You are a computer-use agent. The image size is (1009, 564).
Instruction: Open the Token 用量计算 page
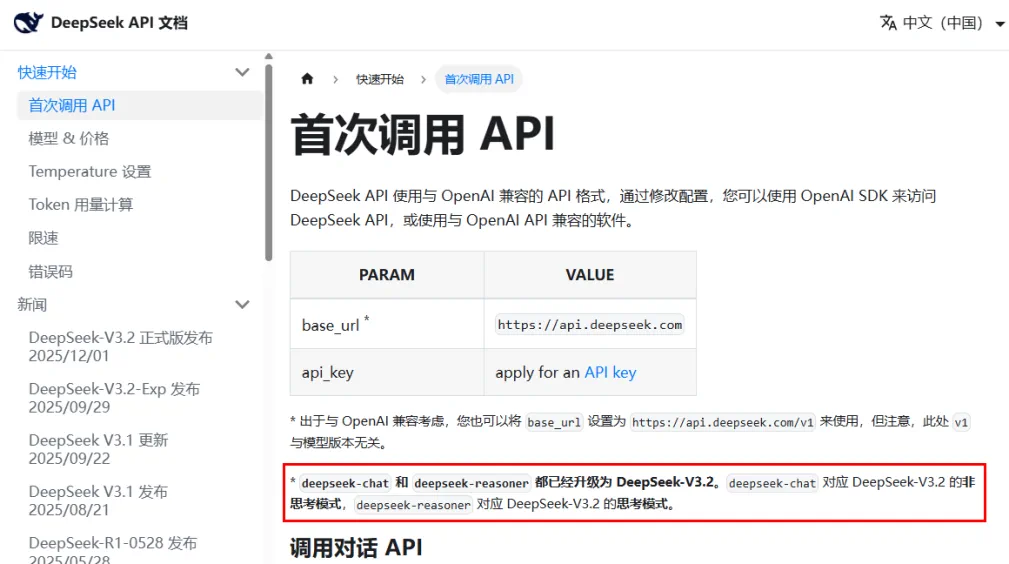pos(80,205)
